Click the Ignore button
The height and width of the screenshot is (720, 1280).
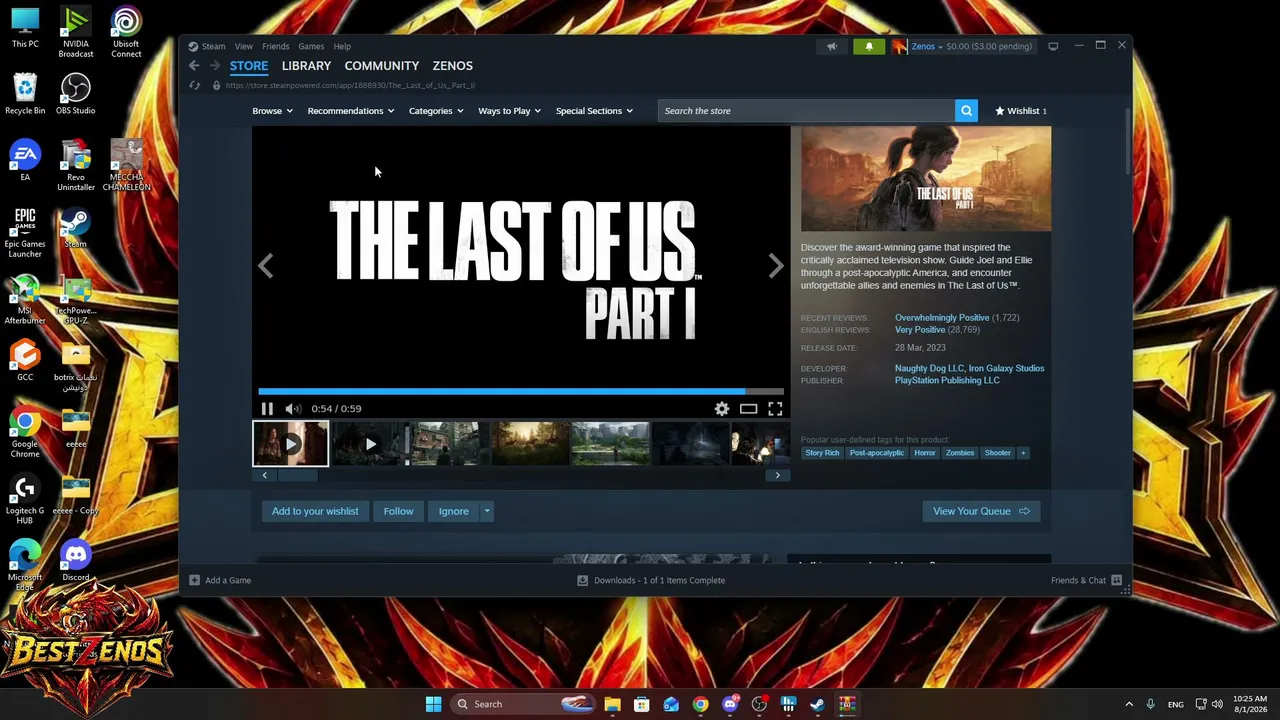[x=453, y=511]
